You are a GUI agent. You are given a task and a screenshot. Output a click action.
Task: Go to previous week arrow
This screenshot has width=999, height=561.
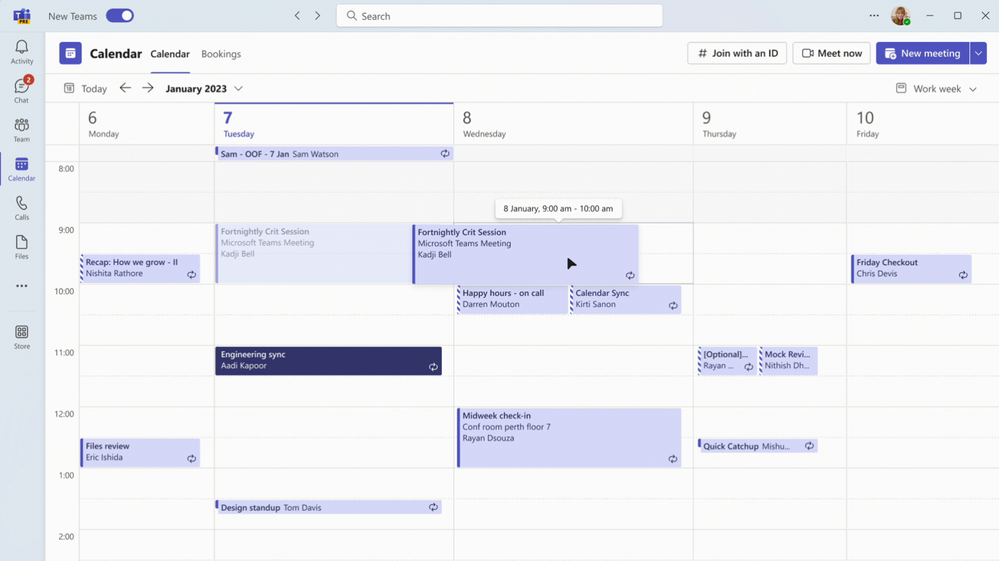[x=125, y=88]
